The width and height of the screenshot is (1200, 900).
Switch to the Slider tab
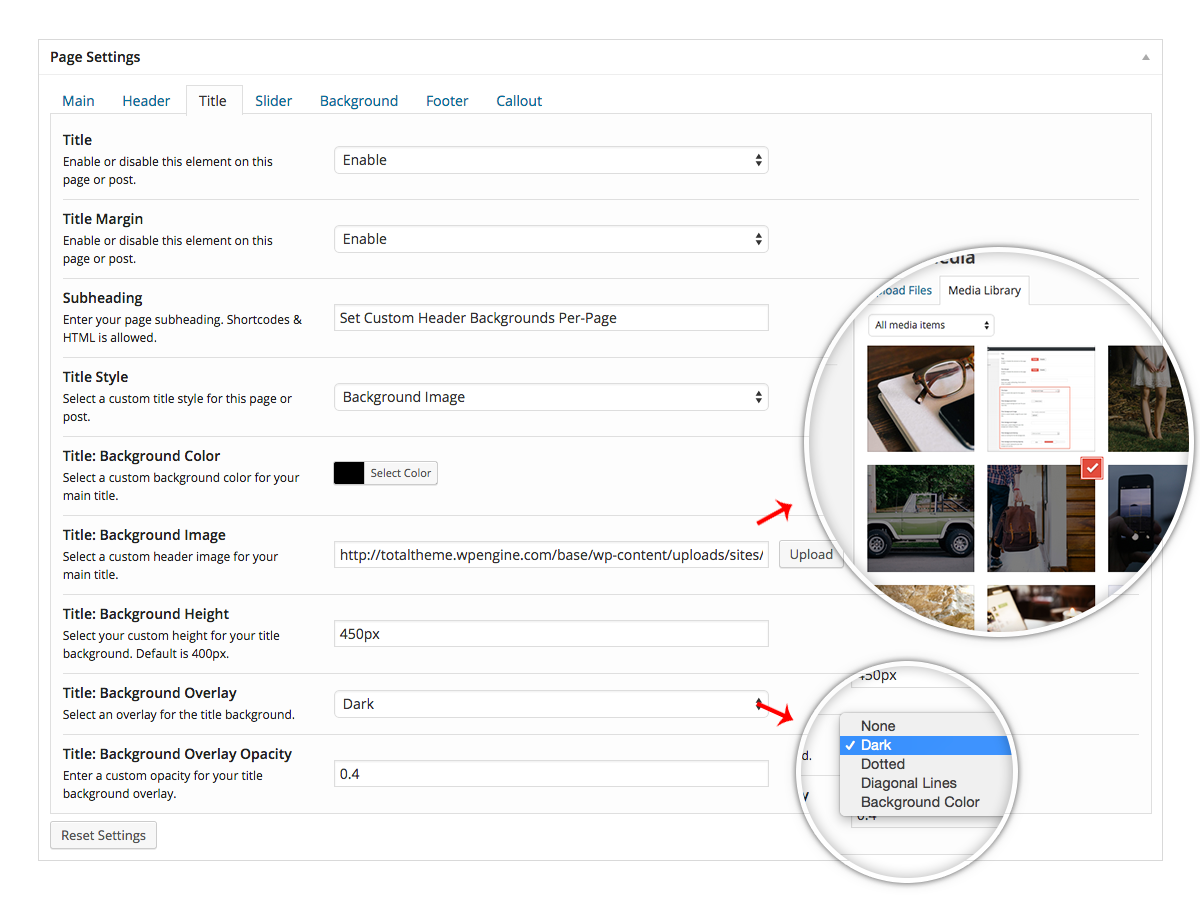pos(273,101)
